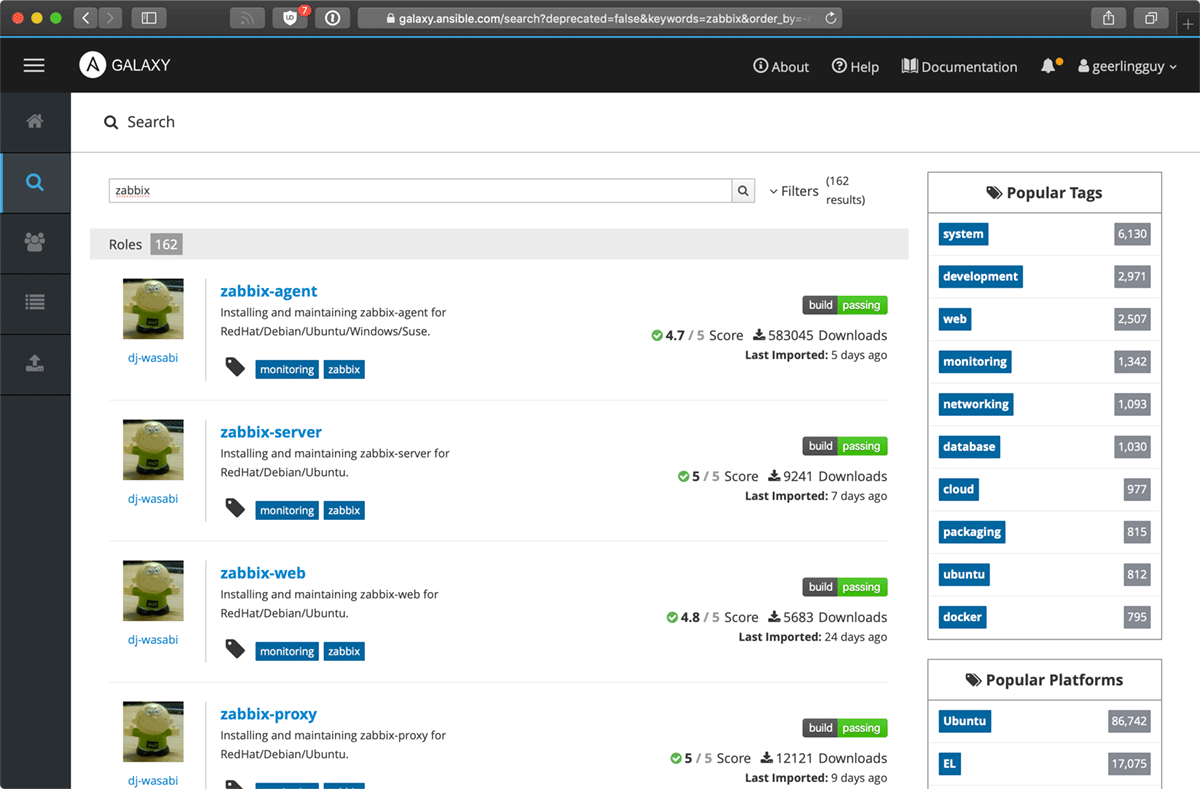Filter by popular tag monitoring

click(975, 361)
